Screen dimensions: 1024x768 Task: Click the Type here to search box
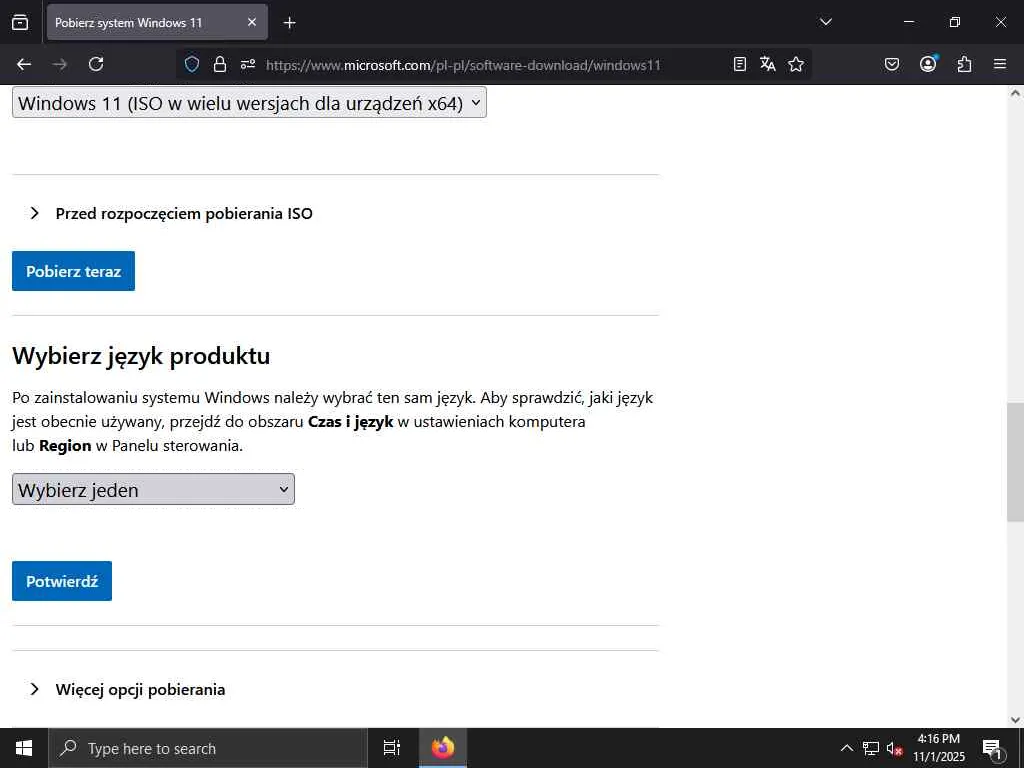pos(208,748)
